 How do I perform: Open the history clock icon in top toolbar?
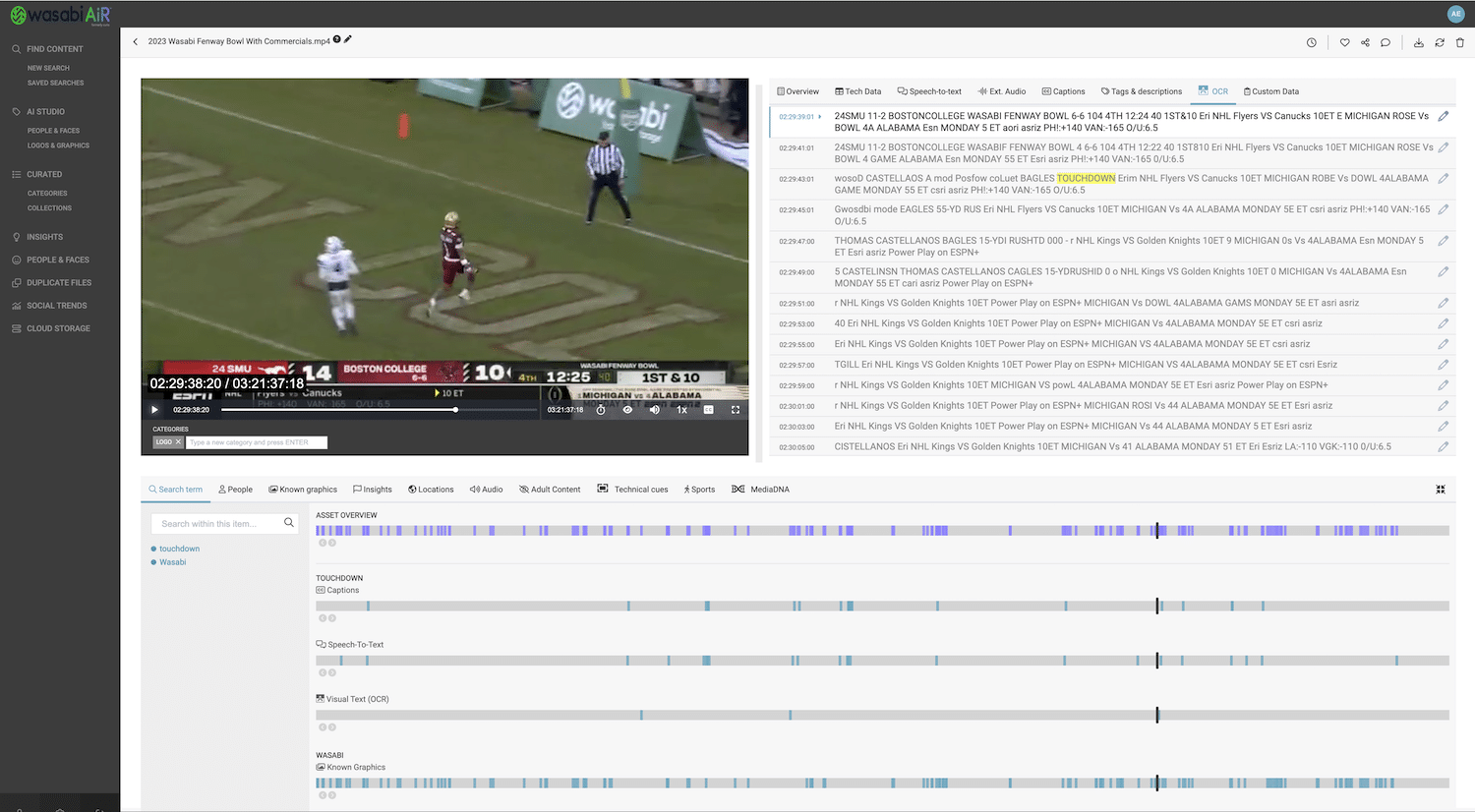tap(1312, 42)
